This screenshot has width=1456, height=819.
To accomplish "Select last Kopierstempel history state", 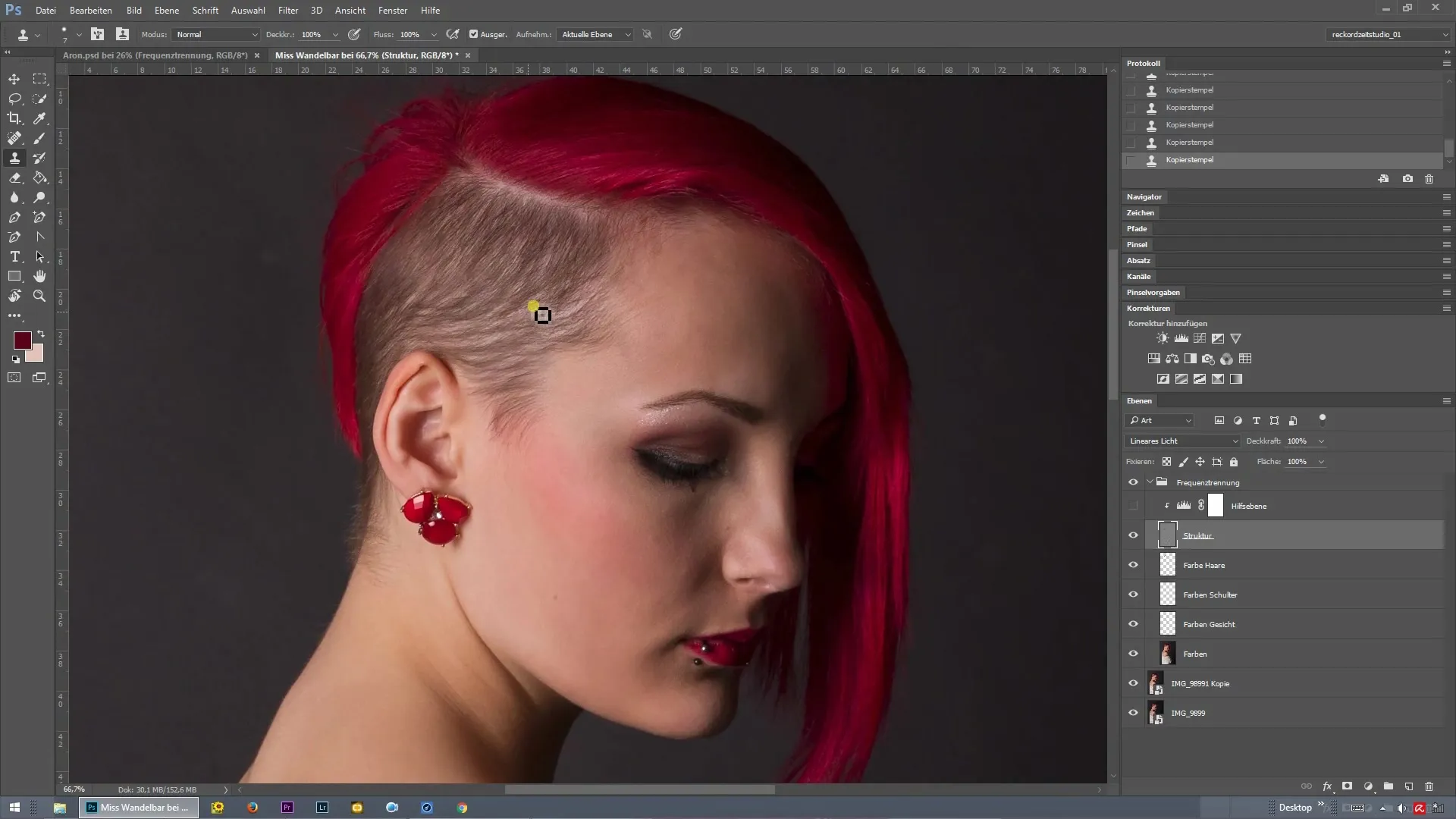I will click(x=1282, y=160).
